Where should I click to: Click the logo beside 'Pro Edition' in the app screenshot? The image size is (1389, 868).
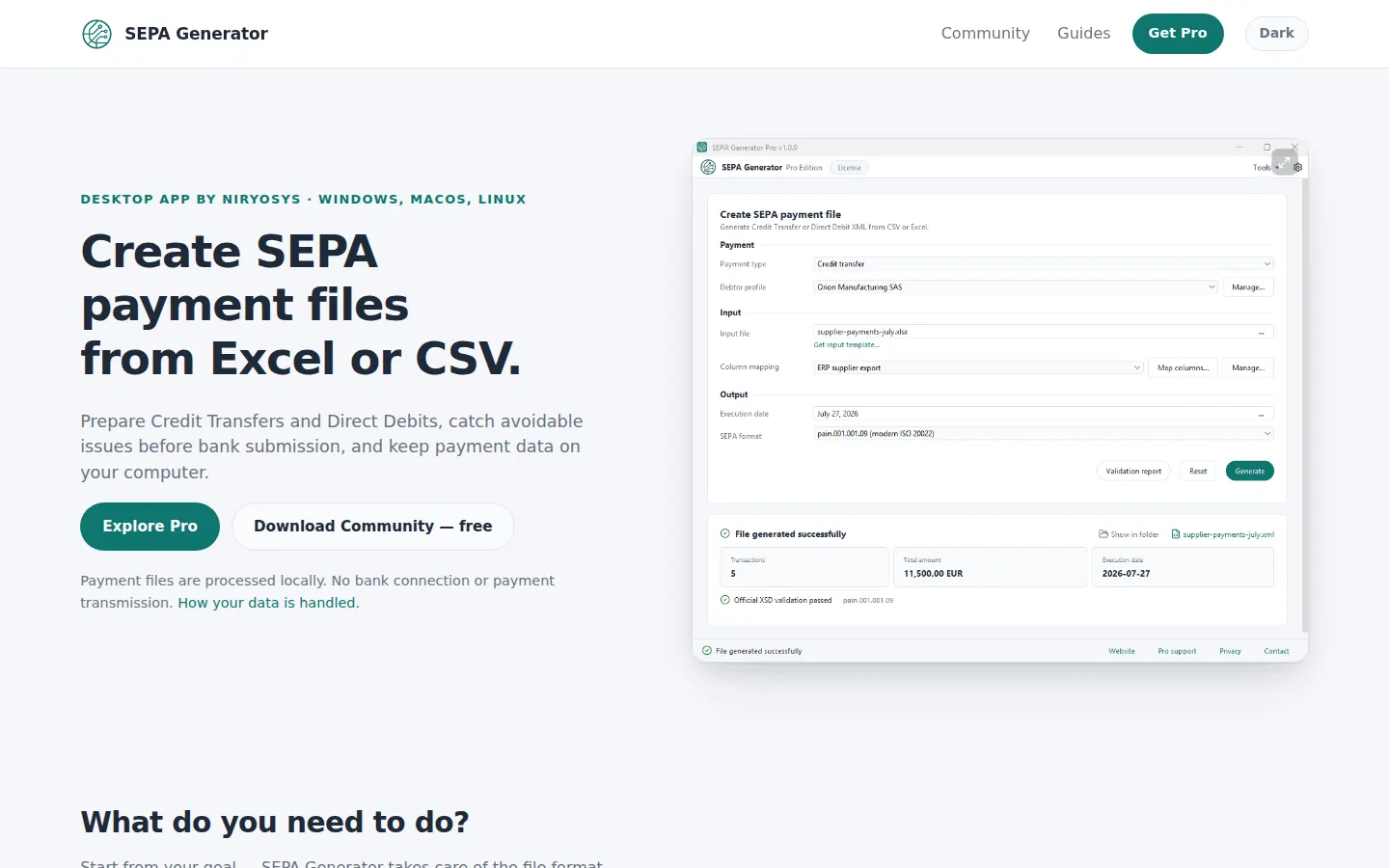(x=708, y=167)
